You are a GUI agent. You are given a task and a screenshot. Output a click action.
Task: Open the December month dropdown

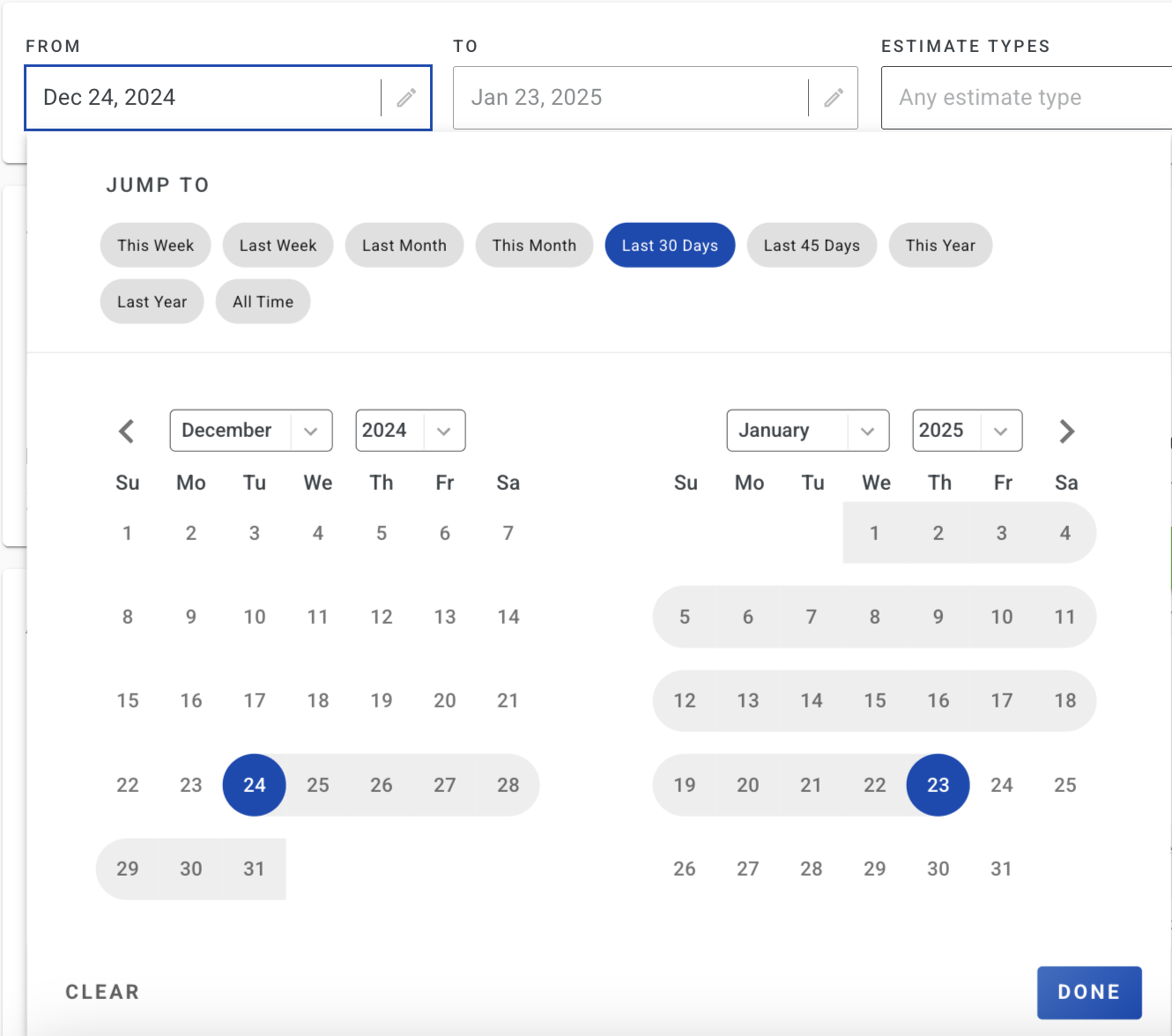251,431
